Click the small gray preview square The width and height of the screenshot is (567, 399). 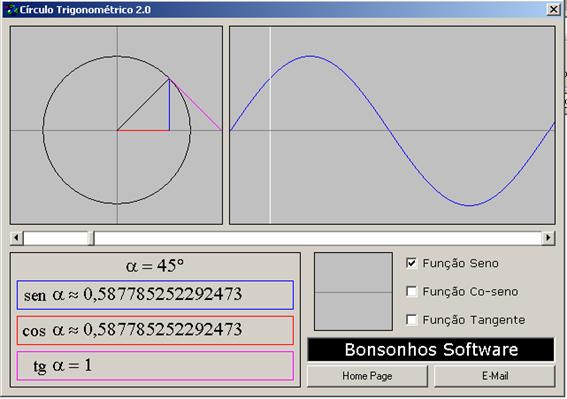(353, 292)
